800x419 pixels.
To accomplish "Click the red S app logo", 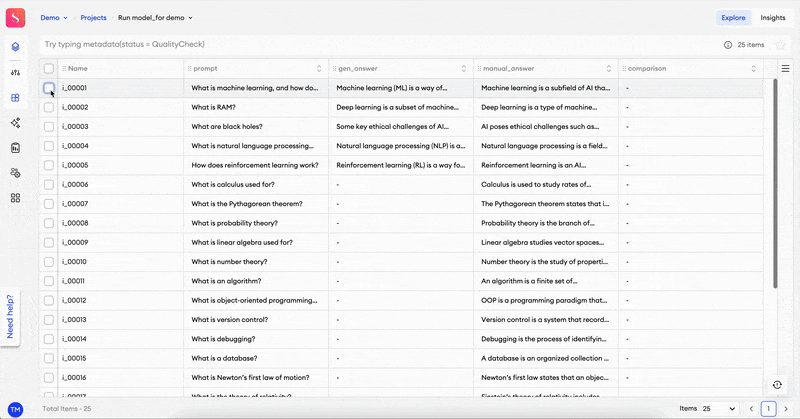I will coord(15,18).
